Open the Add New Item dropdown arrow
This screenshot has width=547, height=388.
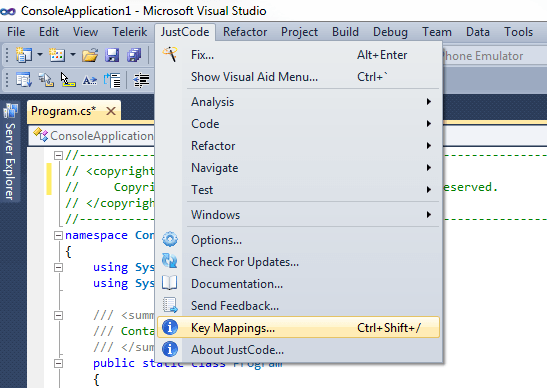pyautogui.click(x=73, y=55)
